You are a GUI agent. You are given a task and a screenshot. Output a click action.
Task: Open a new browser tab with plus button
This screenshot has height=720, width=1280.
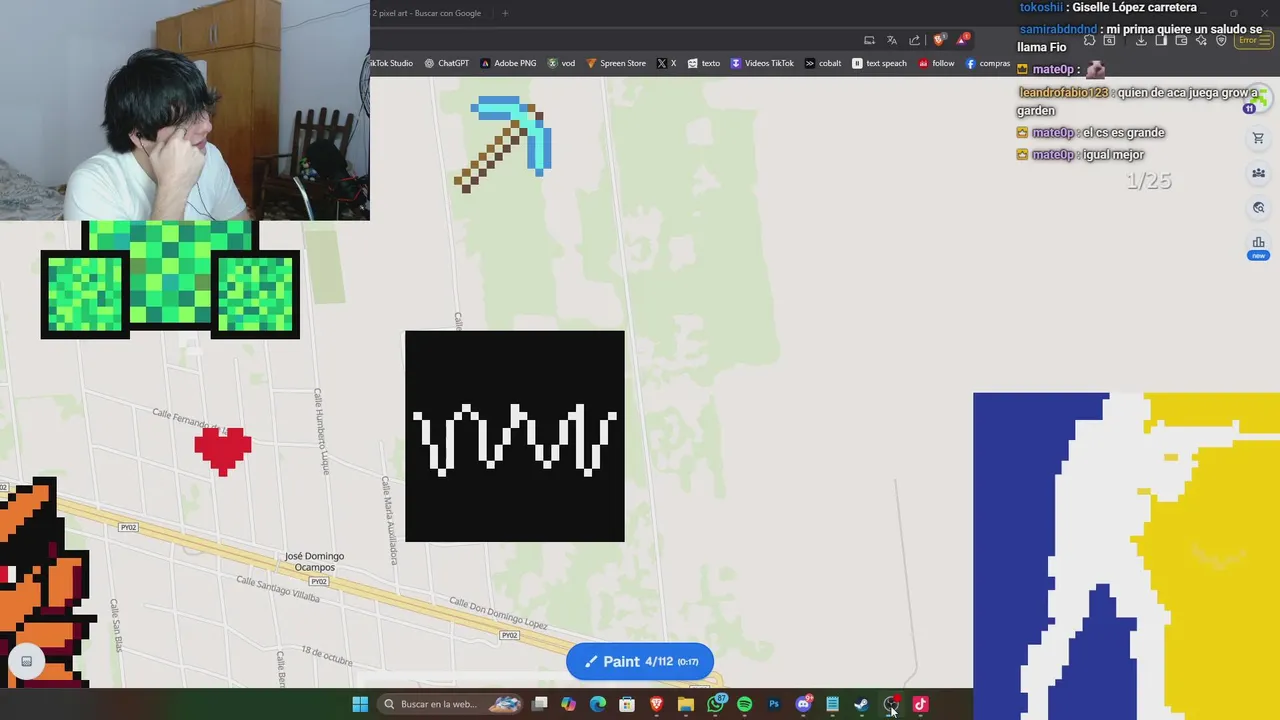tap(505, 13)
